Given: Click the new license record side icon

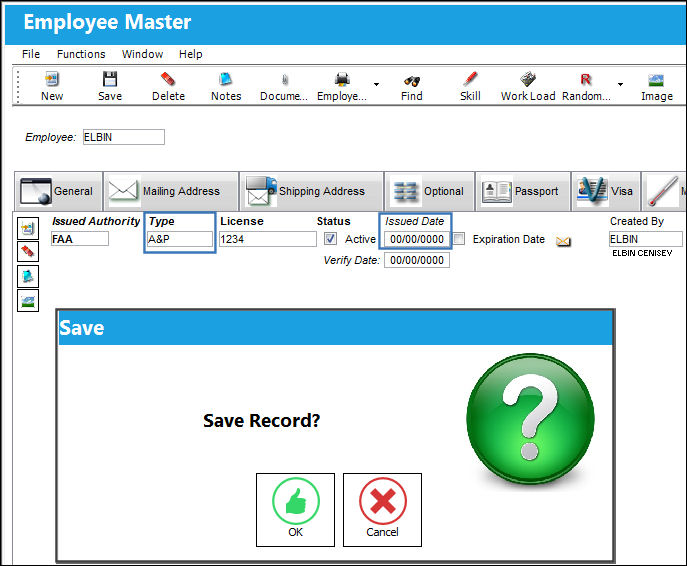Looking at the screenshot, I should point(28,228).
